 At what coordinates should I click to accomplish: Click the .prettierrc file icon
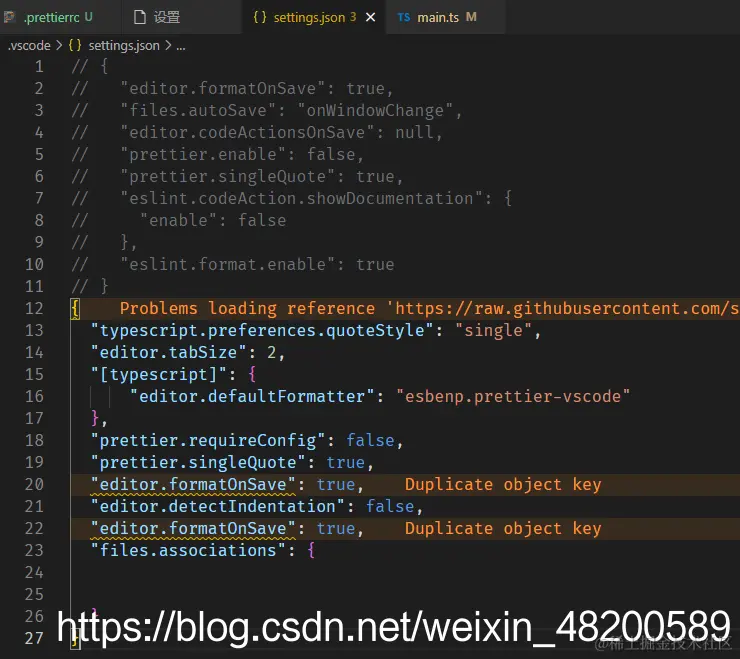pos(9,17)
